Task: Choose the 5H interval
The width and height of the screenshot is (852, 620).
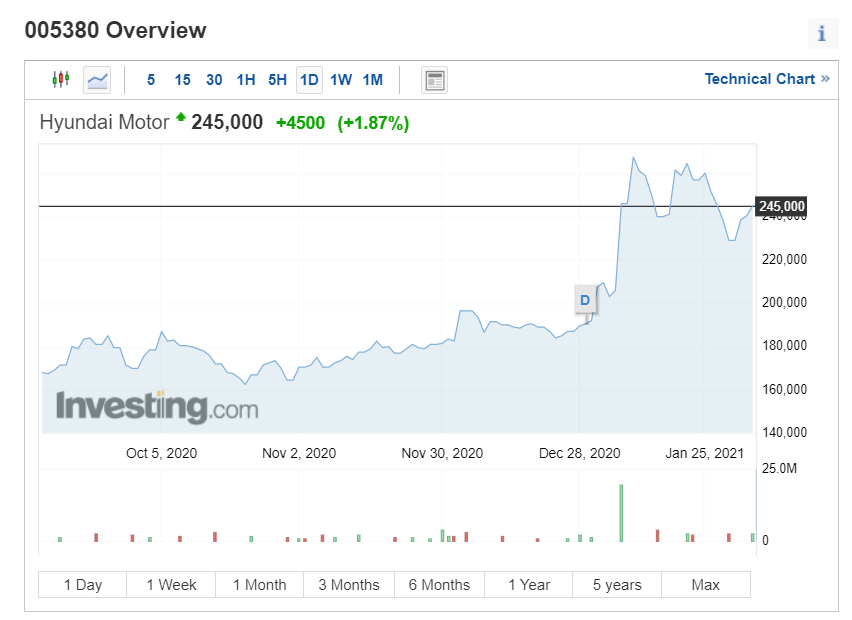Action: [x=277, y=80]
